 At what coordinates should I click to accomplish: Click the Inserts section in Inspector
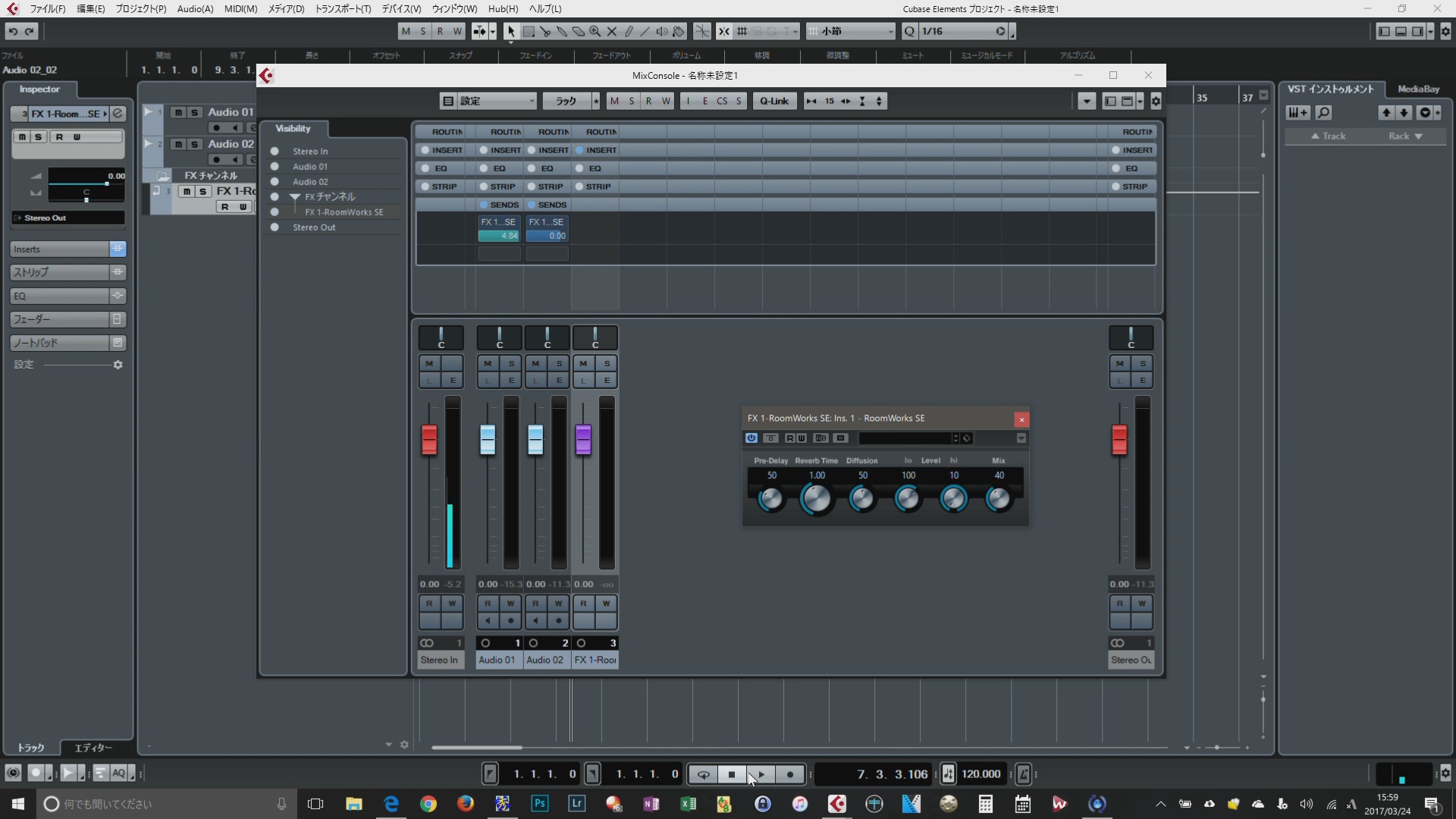[x=59, y=249]
